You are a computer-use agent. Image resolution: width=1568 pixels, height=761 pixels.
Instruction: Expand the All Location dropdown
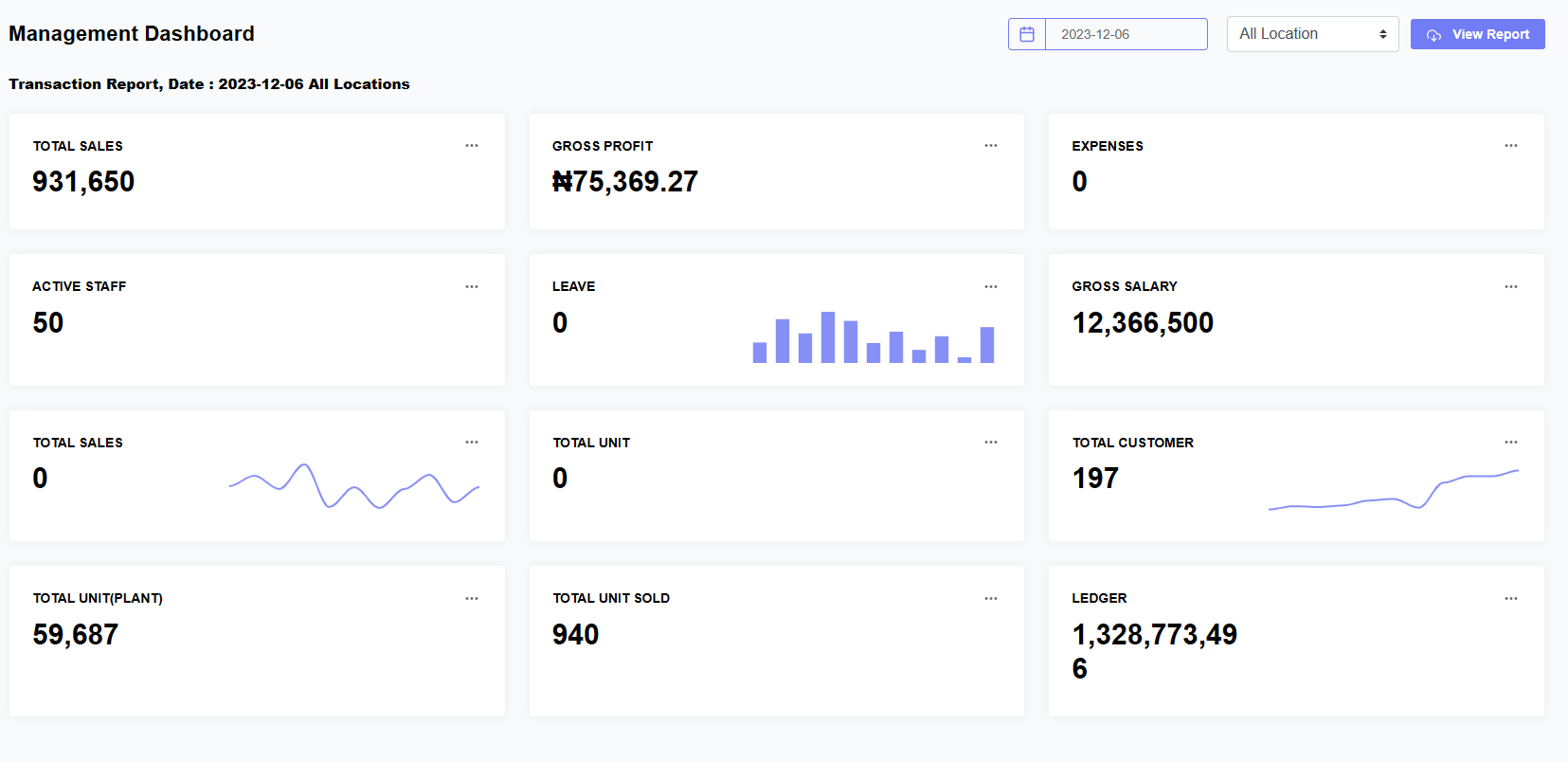click(x=1312, y=34)
